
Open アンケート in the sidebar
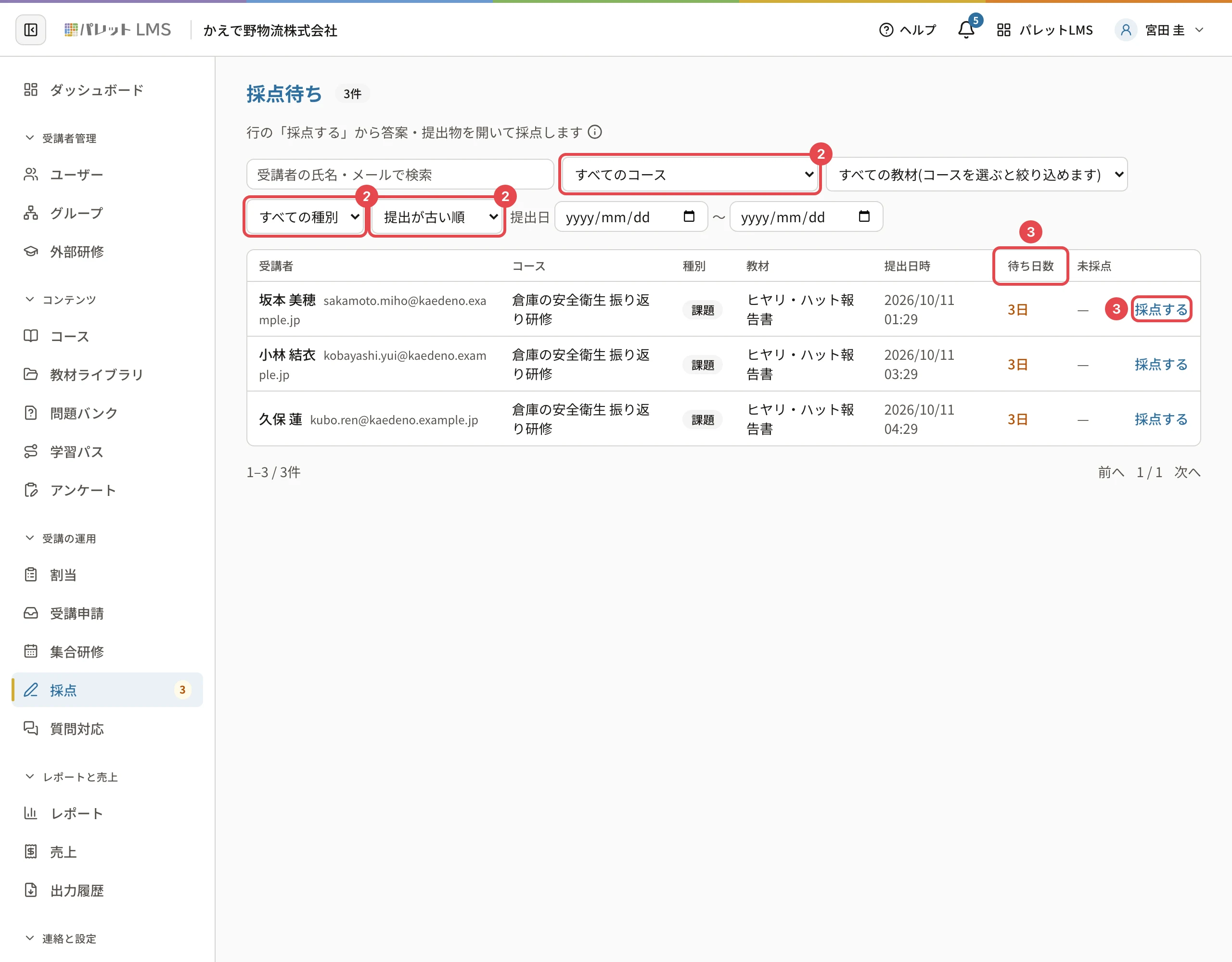tap(107, 490)
